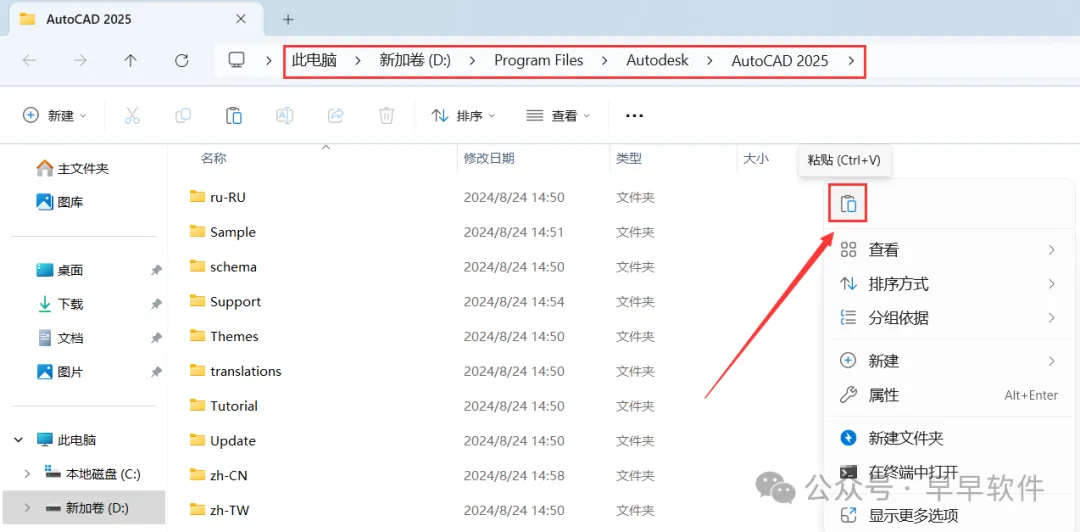Open a new tab with plus button
The width and height of the screenshot is (1080, 532).
(x=289, y=19)
